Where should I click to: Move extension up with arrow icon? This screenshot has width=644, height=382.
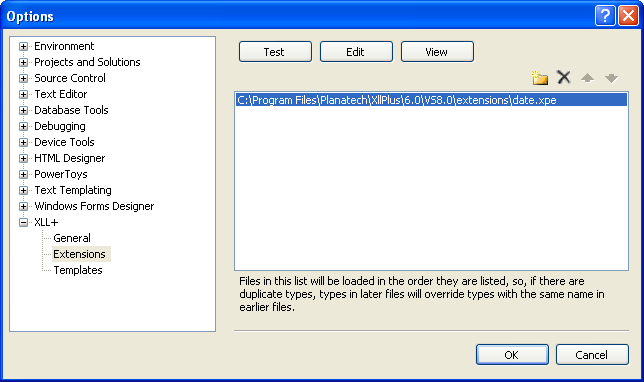tap(587, 78)
